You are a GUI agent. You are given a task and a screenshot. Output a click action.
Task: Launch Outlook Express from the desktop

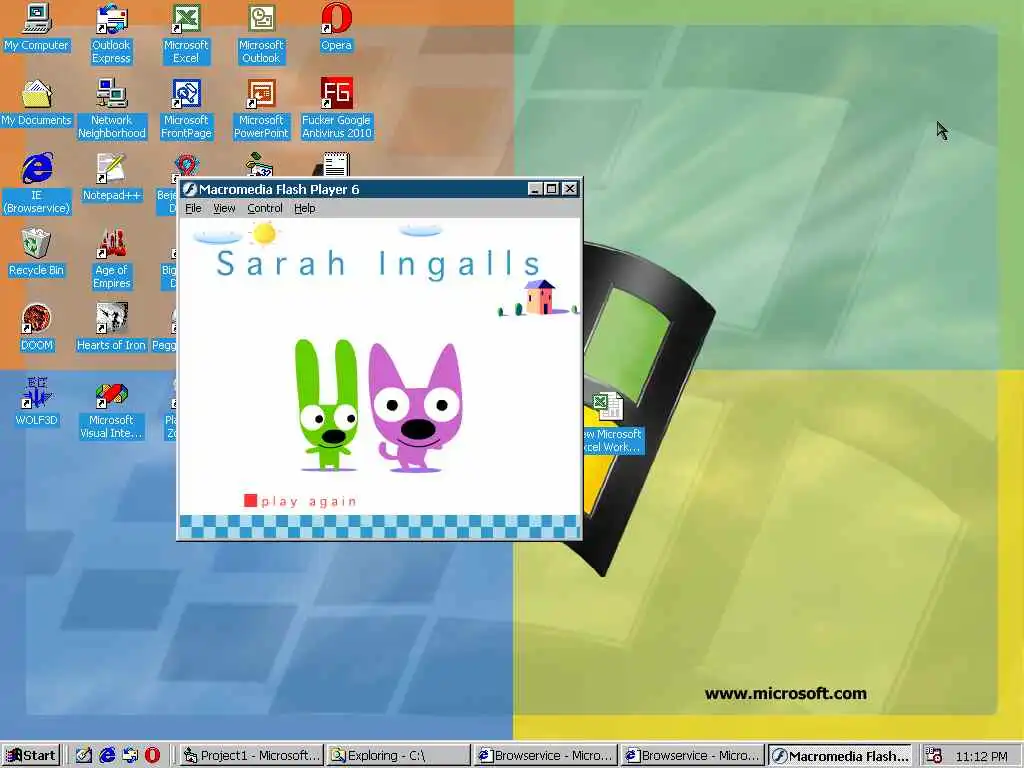pos(112,34)
